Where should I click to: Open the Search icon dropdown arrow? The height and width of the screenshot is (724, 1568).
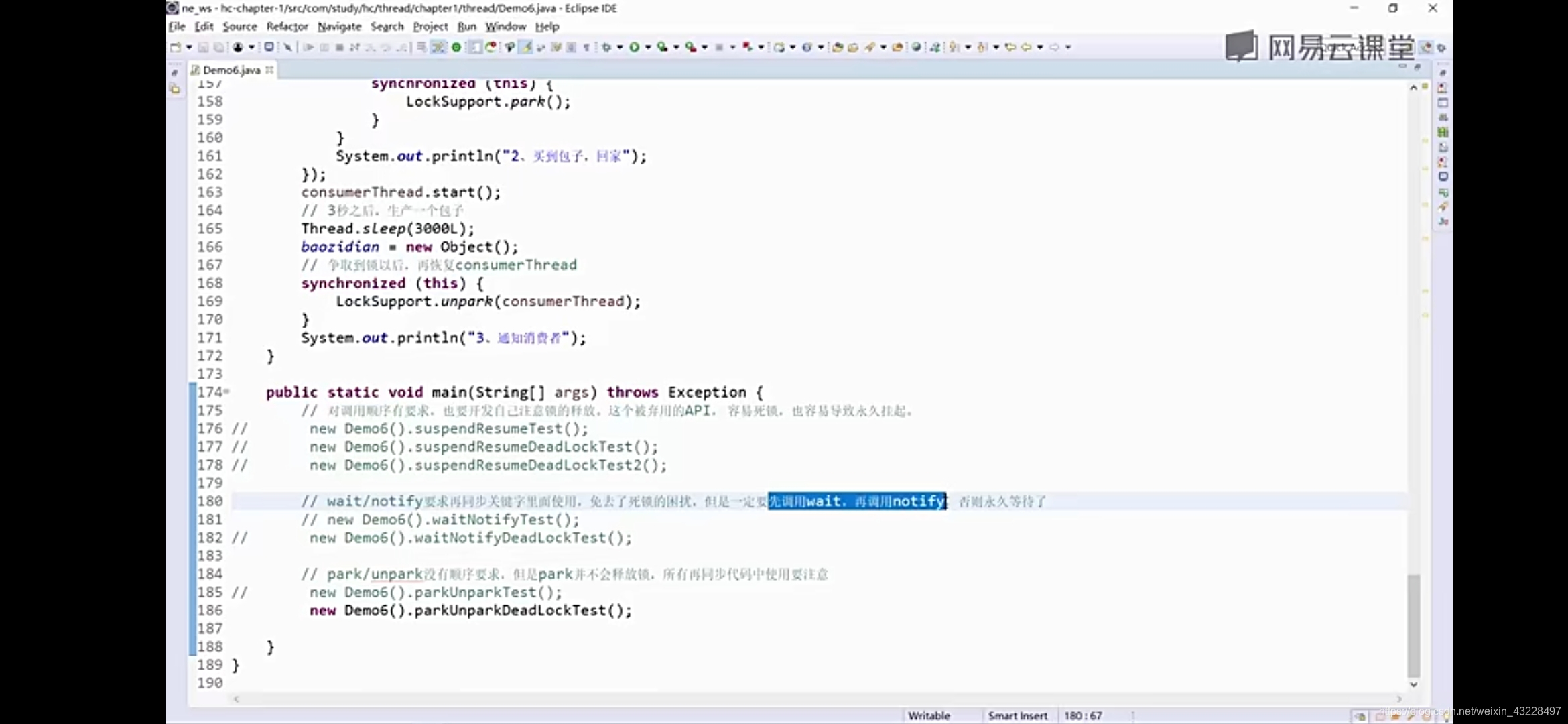point(883,47)
